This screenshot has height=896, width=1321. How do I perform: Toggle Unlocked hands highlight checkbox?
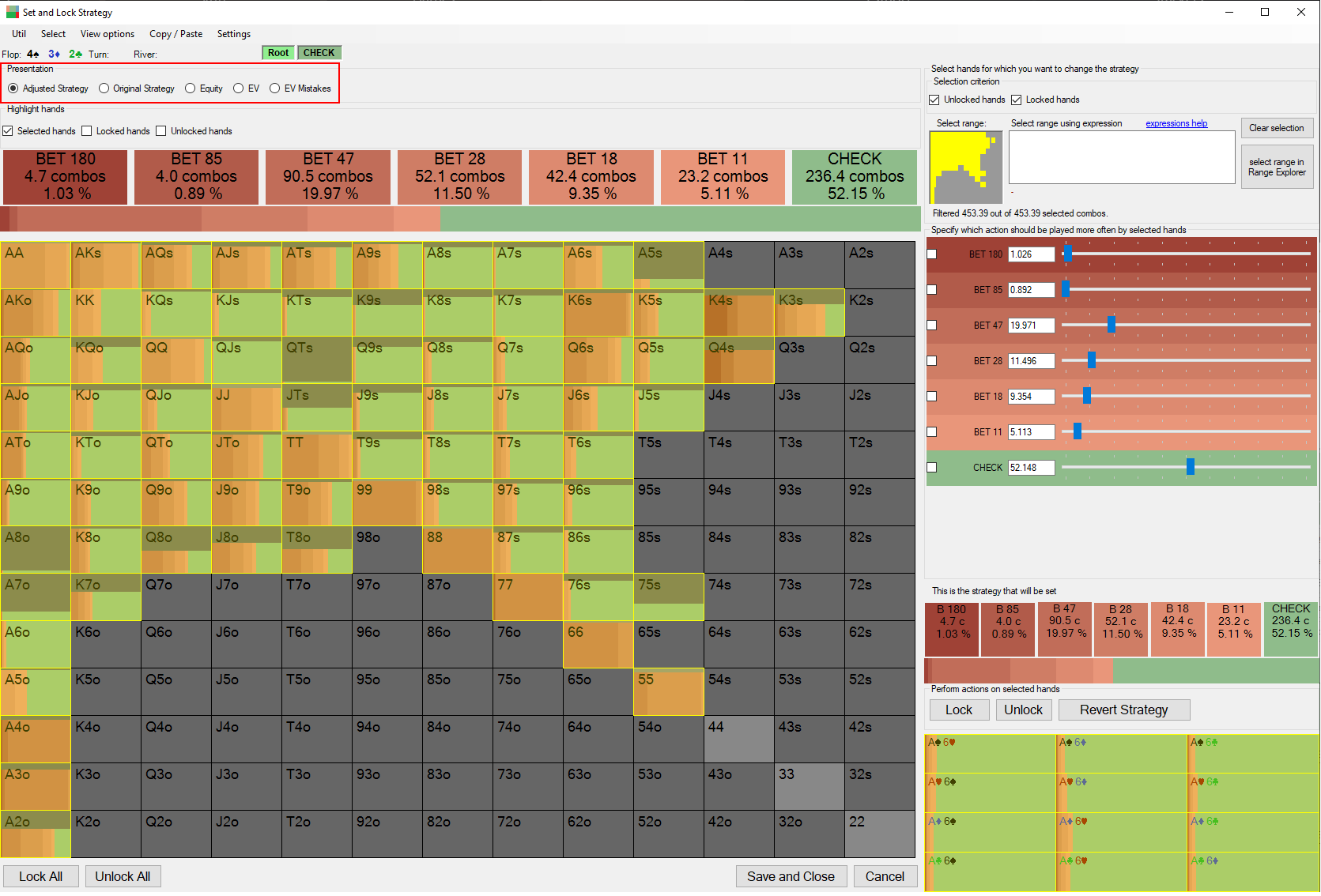pyautogui.click(x=161, y=131)
